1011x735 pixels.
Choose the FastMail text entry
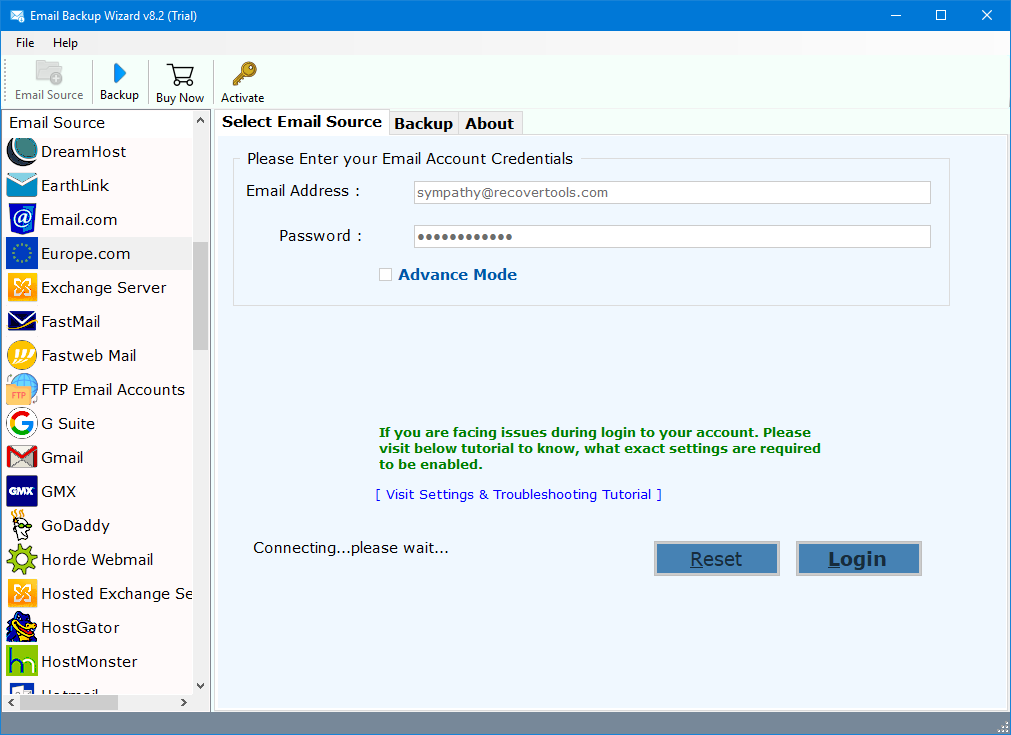[71, 322]
